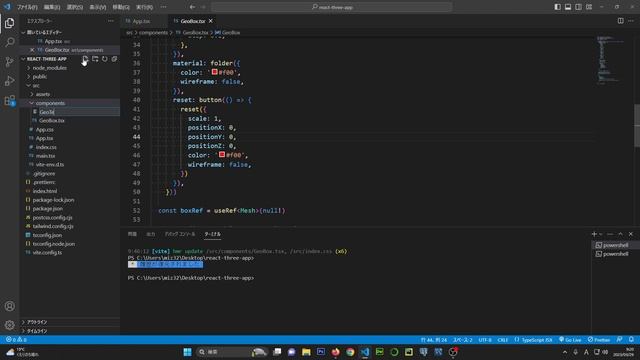Click red color swatch on line 46
Image resolution: width=640 pixels, height=360 pixels.
[x=222, y=154]
